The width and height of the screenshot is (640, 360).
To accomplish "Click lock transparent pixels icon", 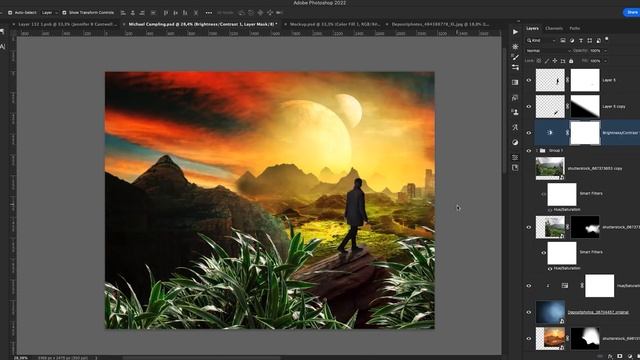I will 539,61.
